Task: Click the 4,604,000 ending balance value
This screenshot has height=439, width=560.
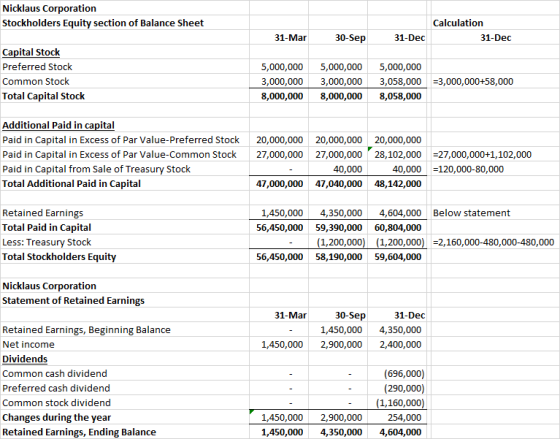Action: [400, 432]
